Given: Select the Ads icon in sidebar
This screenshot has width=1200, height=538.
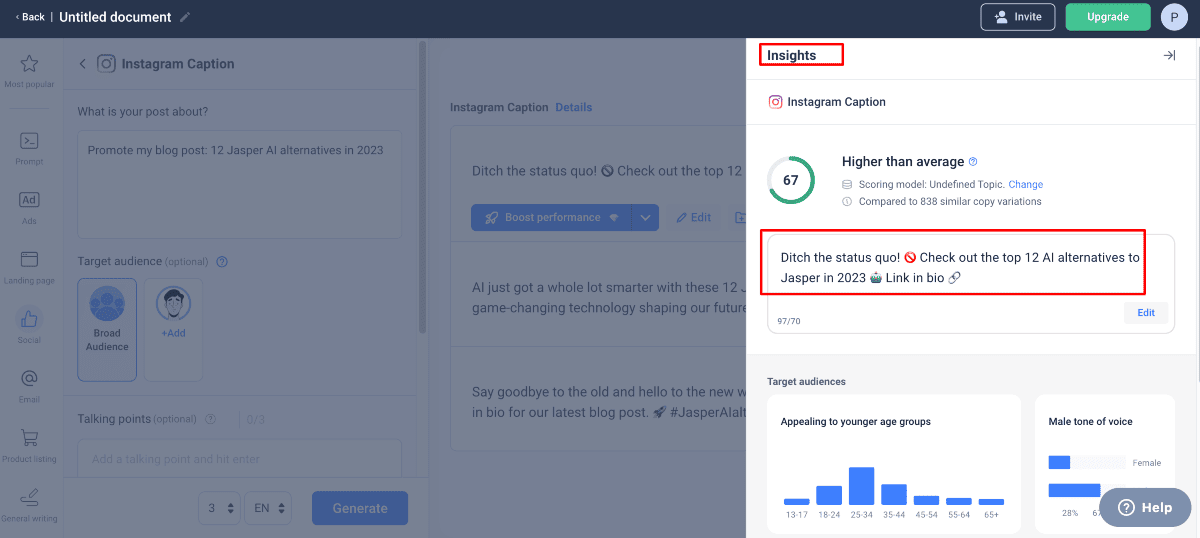Looking at the screenshot, I should coord(29,201).
